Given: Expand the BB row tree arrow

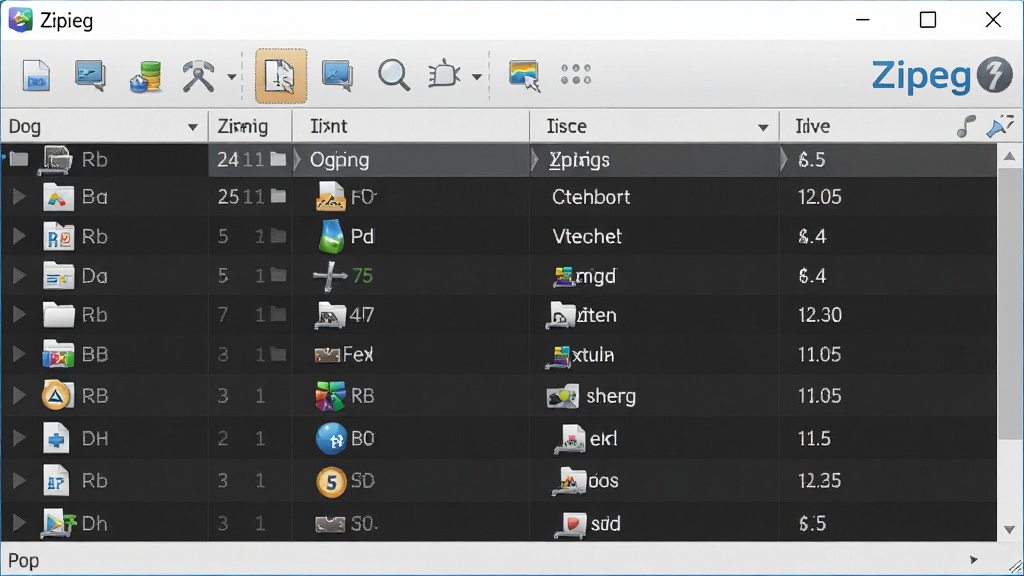Looking at the screenshot, I should [x=19, y=355].
